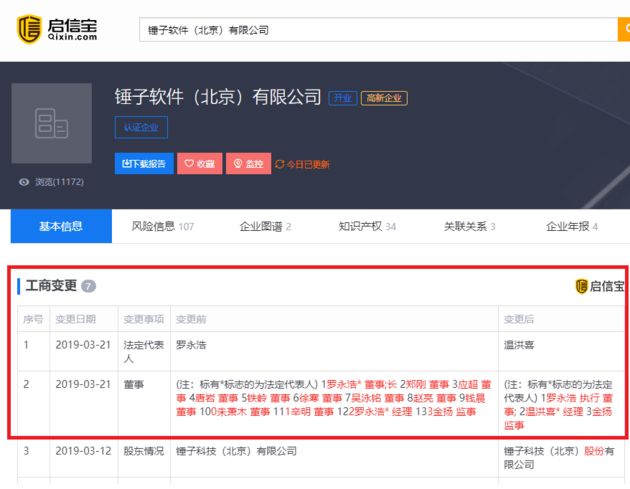630x489 pixels.
Task: Click 罗永浩 in the 法定代表人 row
Action: [x=192, y=343]
